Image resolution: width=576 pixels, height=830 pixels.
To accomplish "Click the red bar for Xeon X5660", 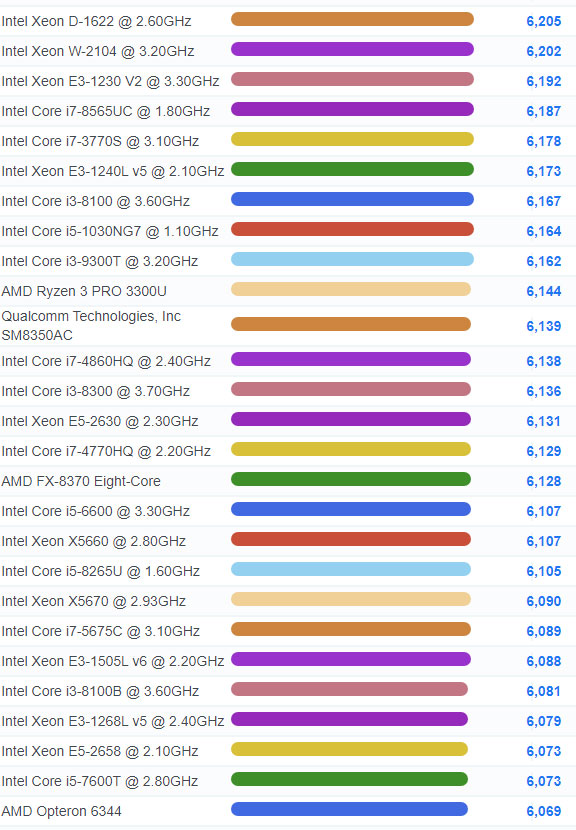I will pos(351,539).
